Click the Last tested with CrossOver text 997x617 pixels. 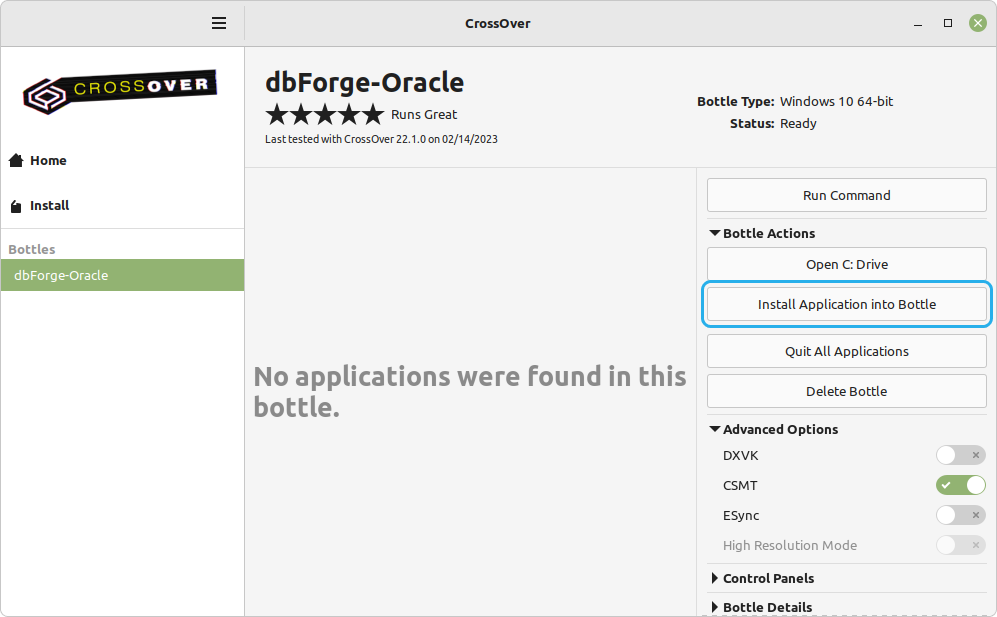click(x=381, y=139)
